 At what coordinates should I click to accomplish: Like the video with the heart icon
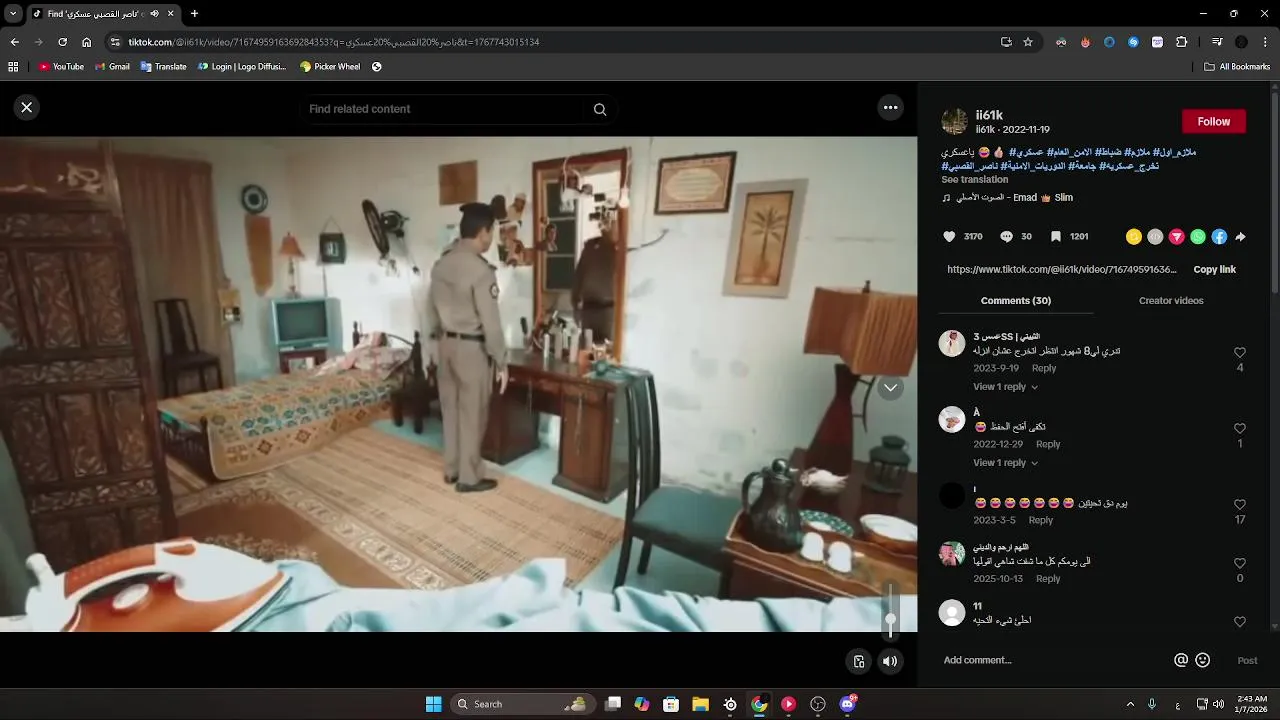(949, 237)
